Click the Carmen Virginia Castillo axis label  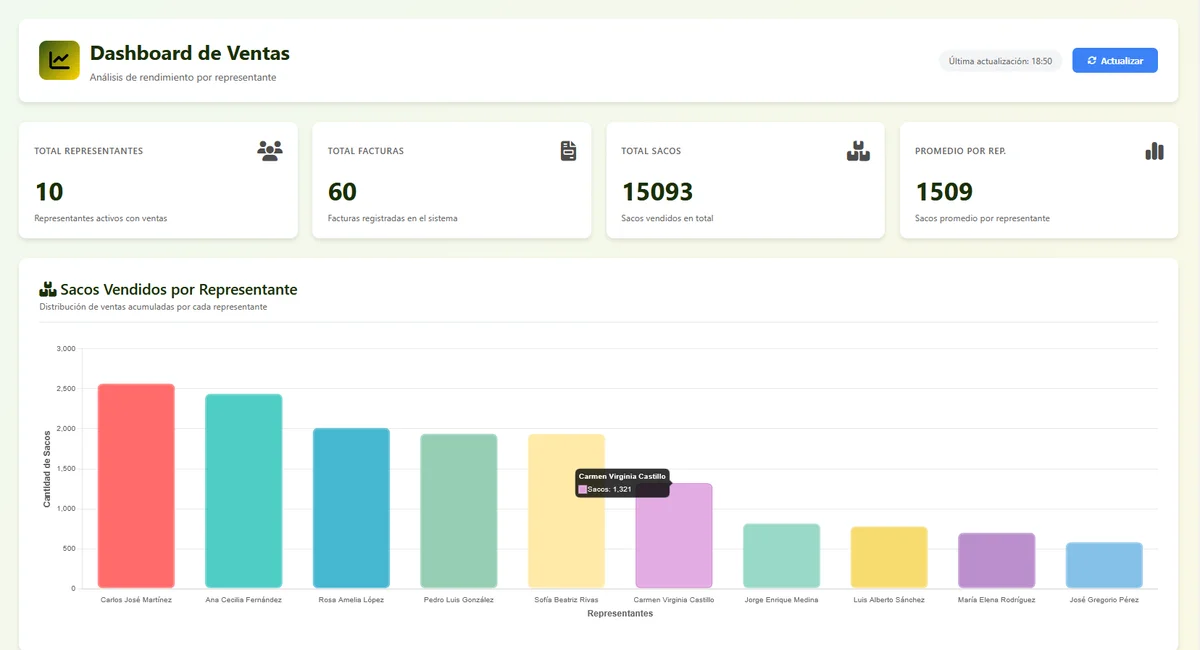tap(674, 600)
